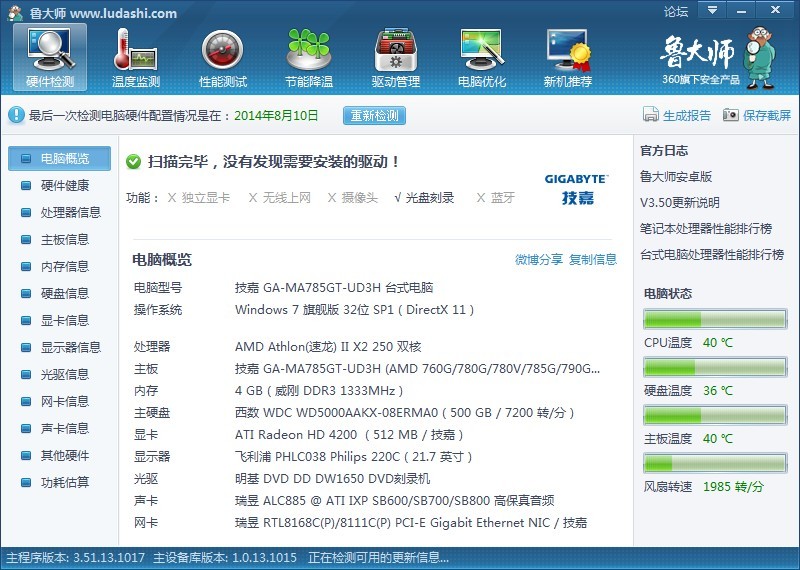
Task: Open the 论坛 forum link
Action: [x=676, y=11]
